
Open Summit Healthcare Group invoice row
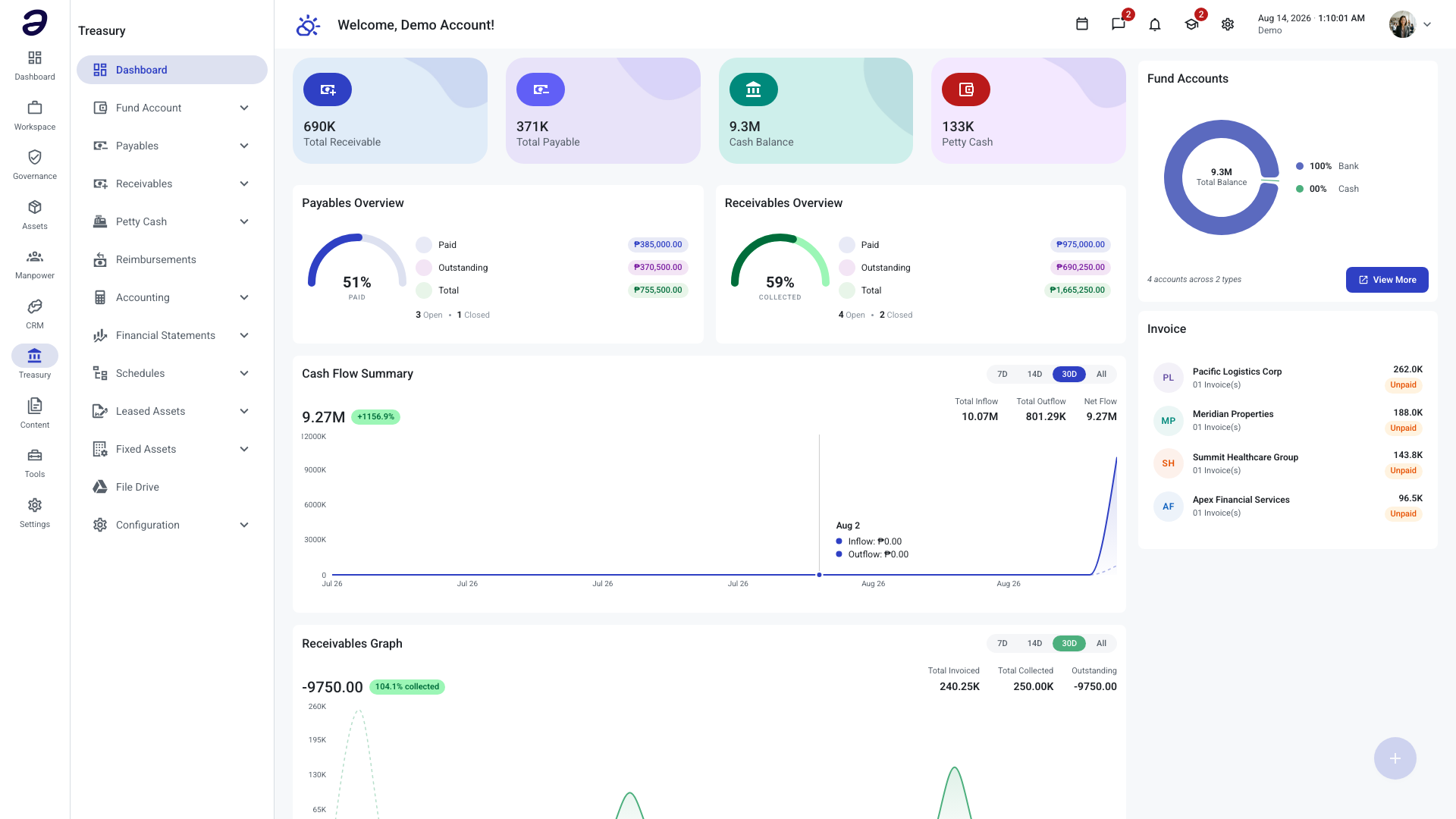click(x=1288, y=463)
